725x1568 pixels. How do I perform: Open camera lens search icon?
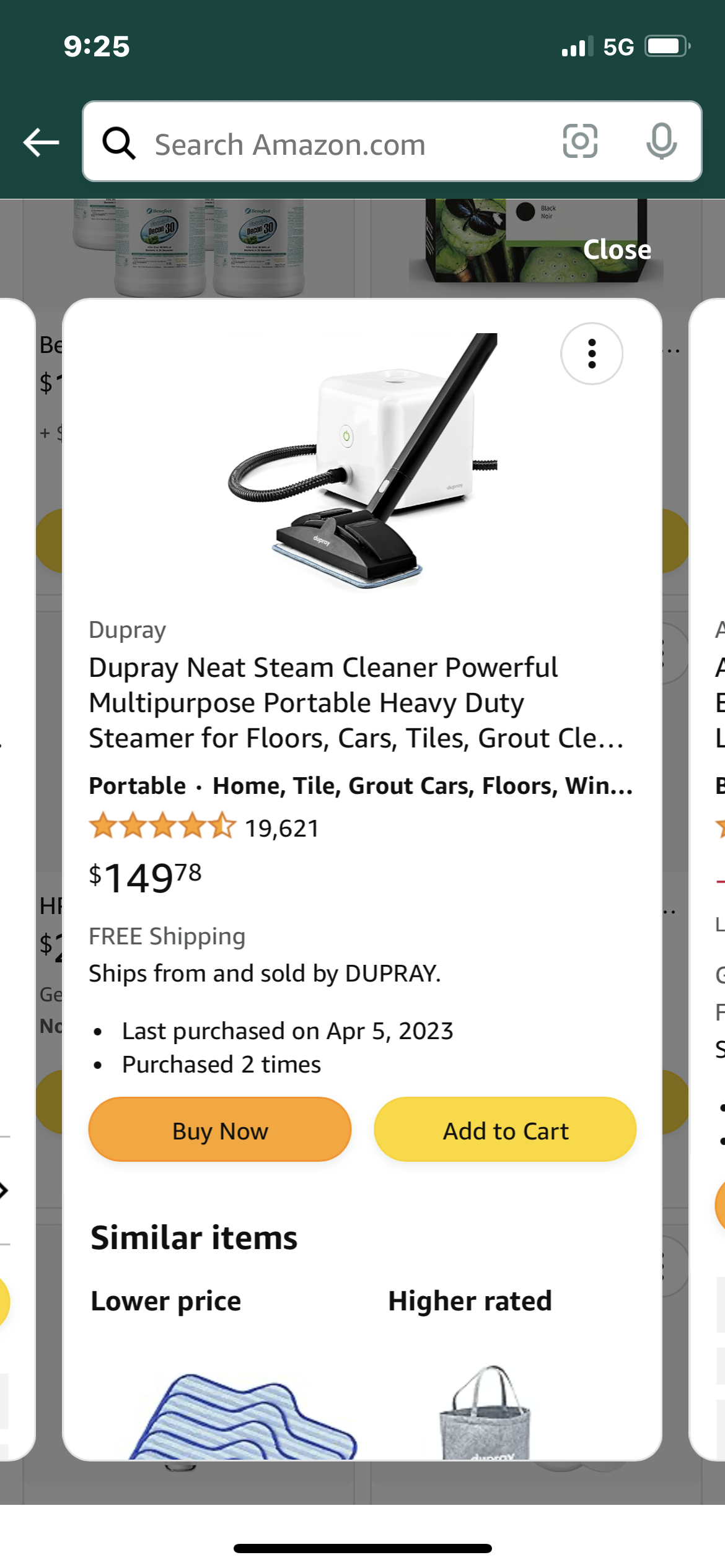point(580,141)
